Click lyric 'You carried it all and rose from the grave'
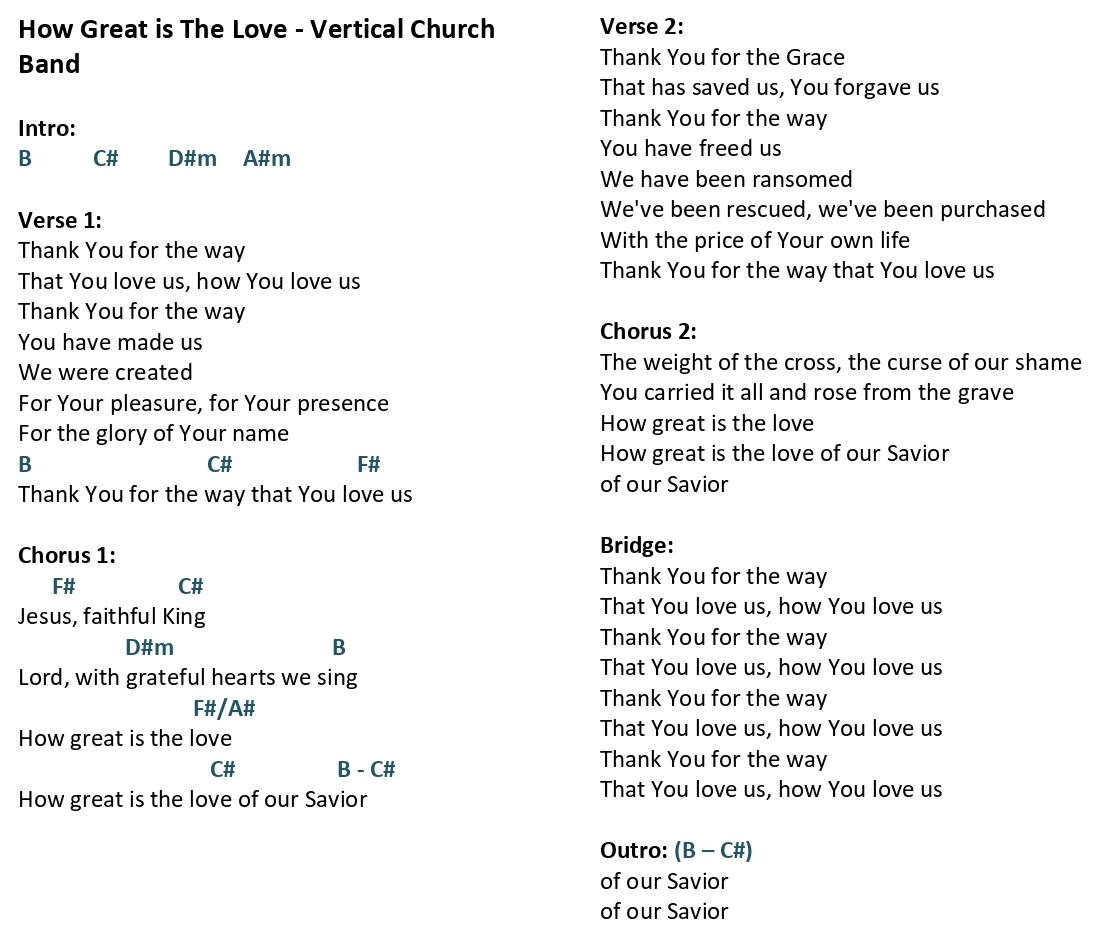 (807, 393)
